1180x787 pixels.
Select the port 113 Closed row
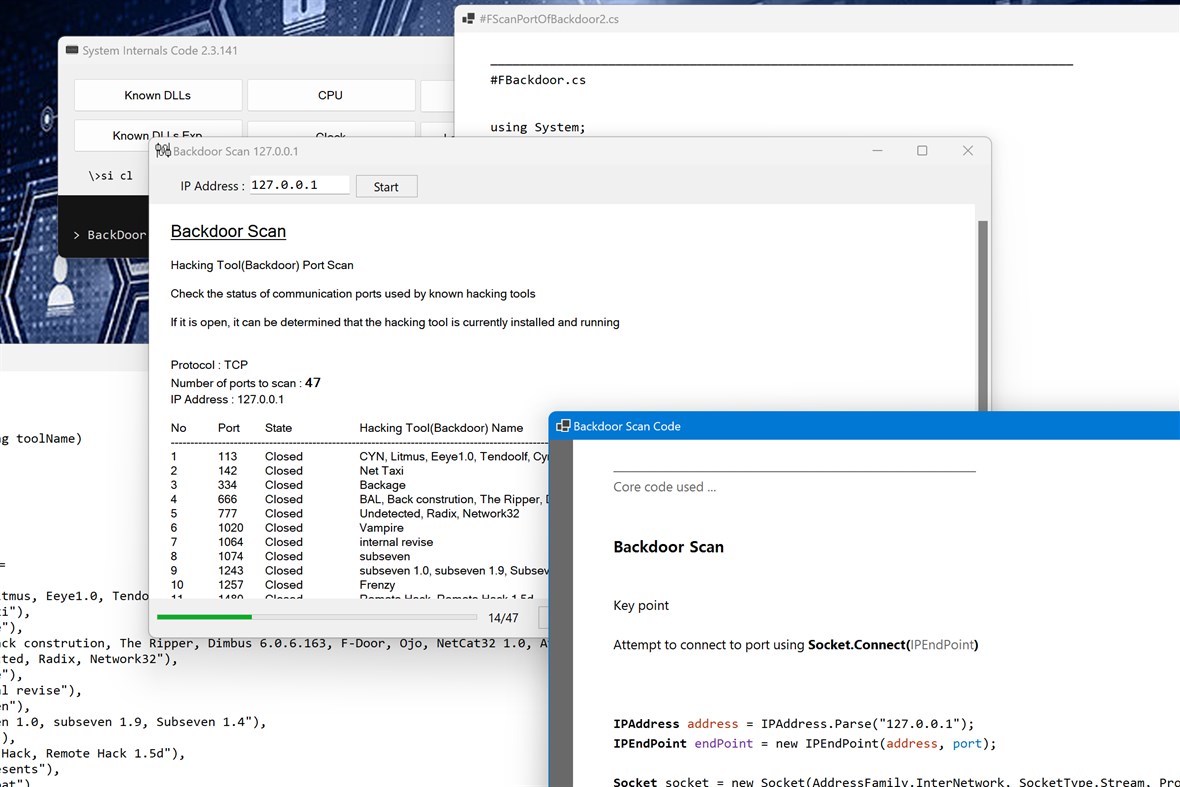[x=300, y=456]
